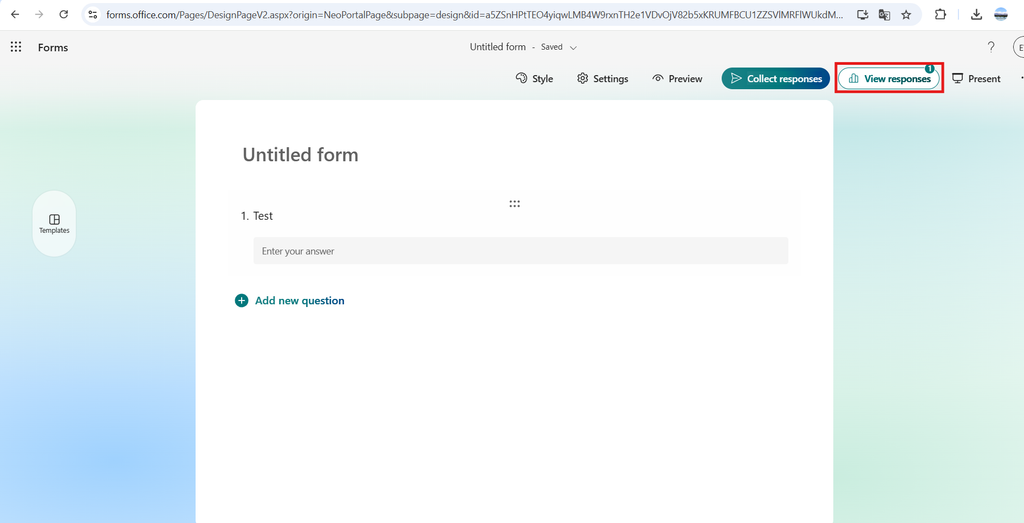Bookmark this page with the star icon
Screen dimensions: 1024x523
(x=906, y=15)
